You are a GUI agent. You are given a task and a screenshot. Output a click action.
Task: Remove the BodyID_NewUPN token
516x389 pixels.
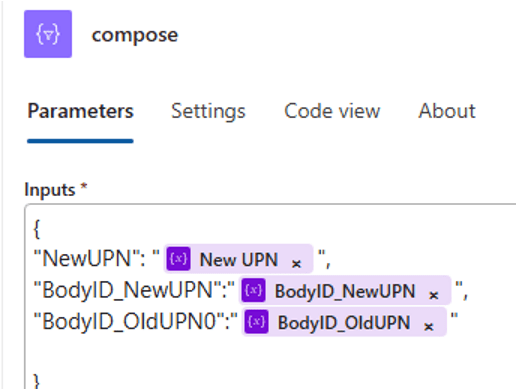click(433, 295)
